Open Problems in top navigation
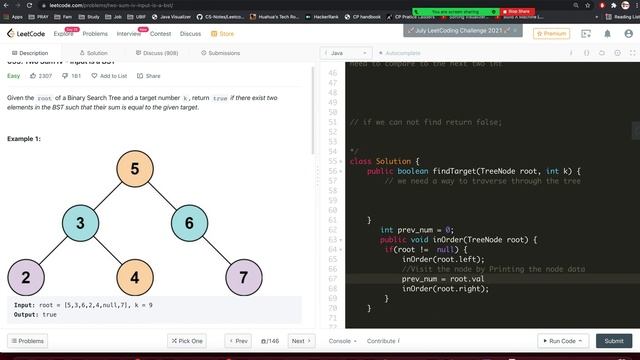The image size is (640, 360). coord(95,34)
